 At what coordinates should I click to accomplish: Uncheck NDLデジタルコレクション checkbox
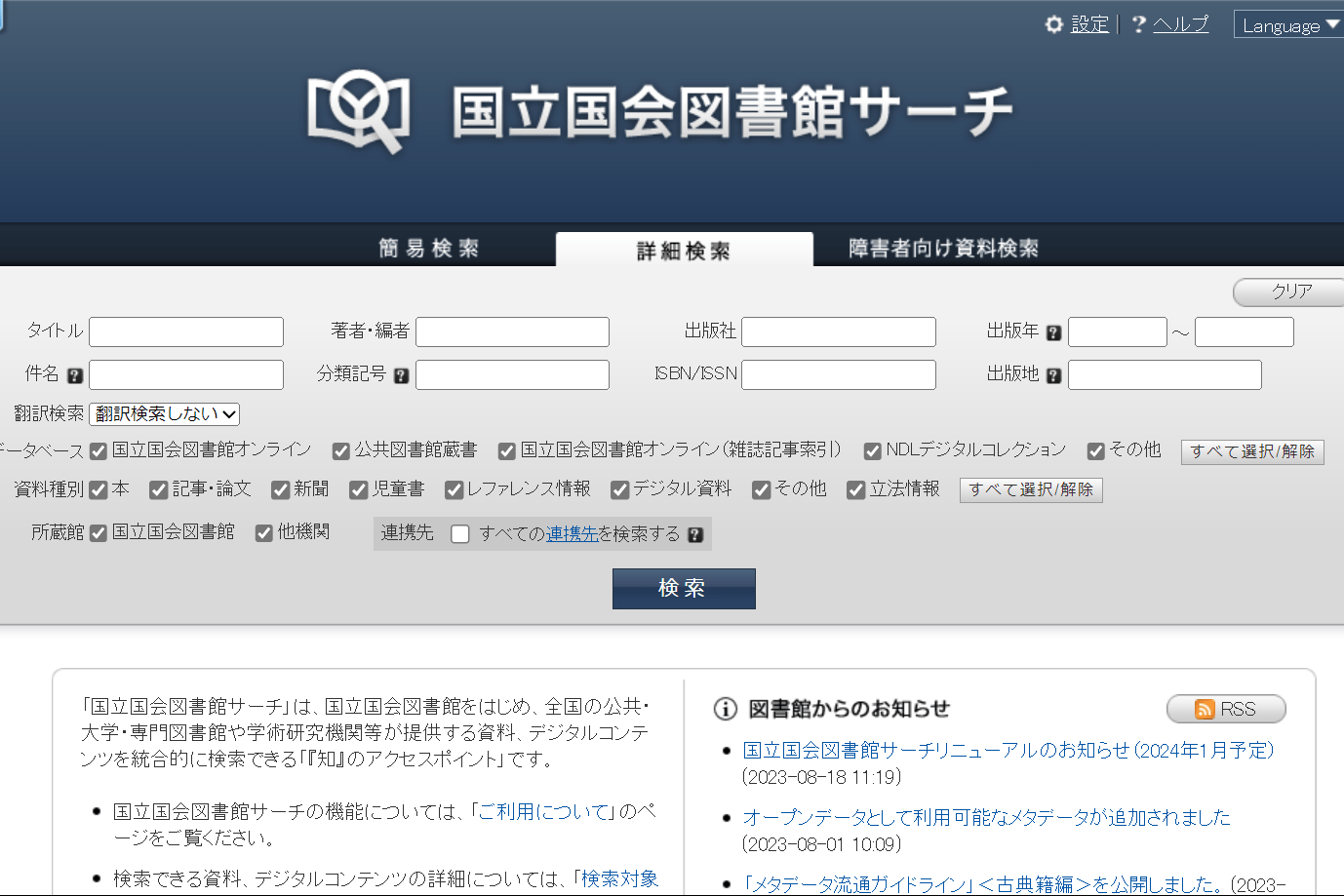click(x=873, y=451)
